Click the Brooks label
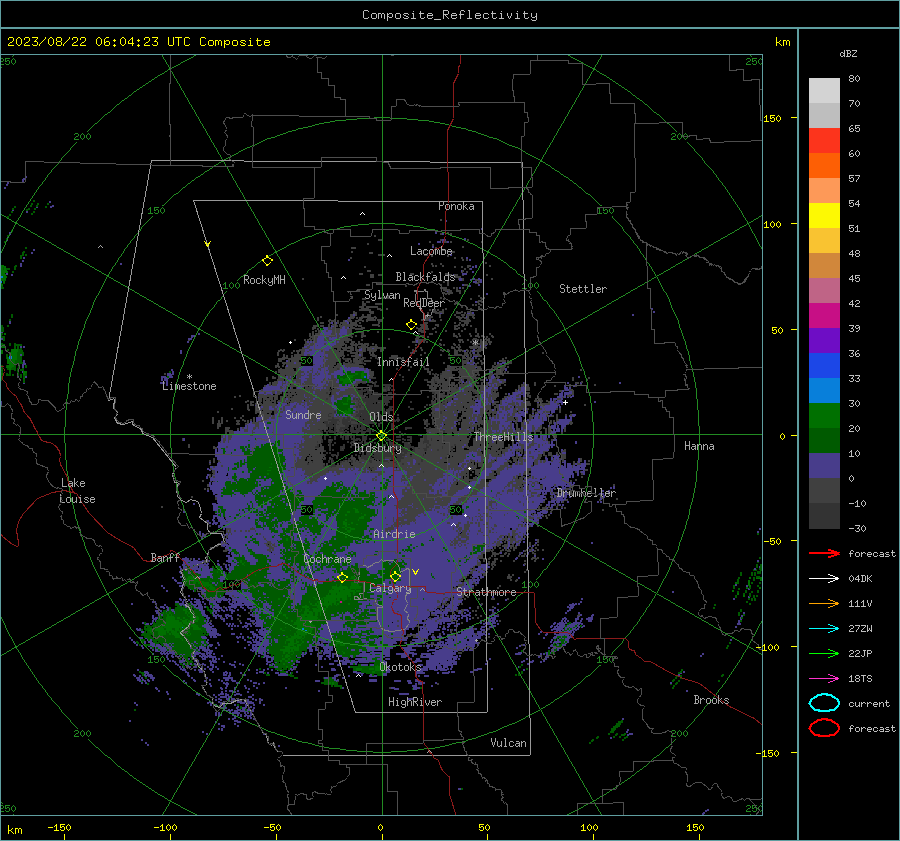Image resolution: width=900 pixels, height=841 pixels. pyautogui.click(x=711, y=700)
